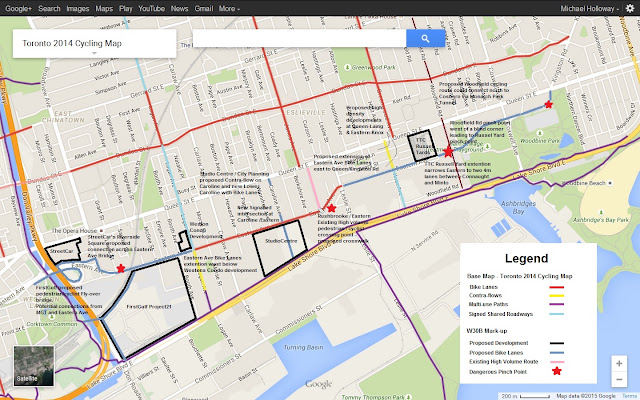Click the Greenwood Park marker icon
This screenshot has height=400, width=640.
(x=347, y=67)
